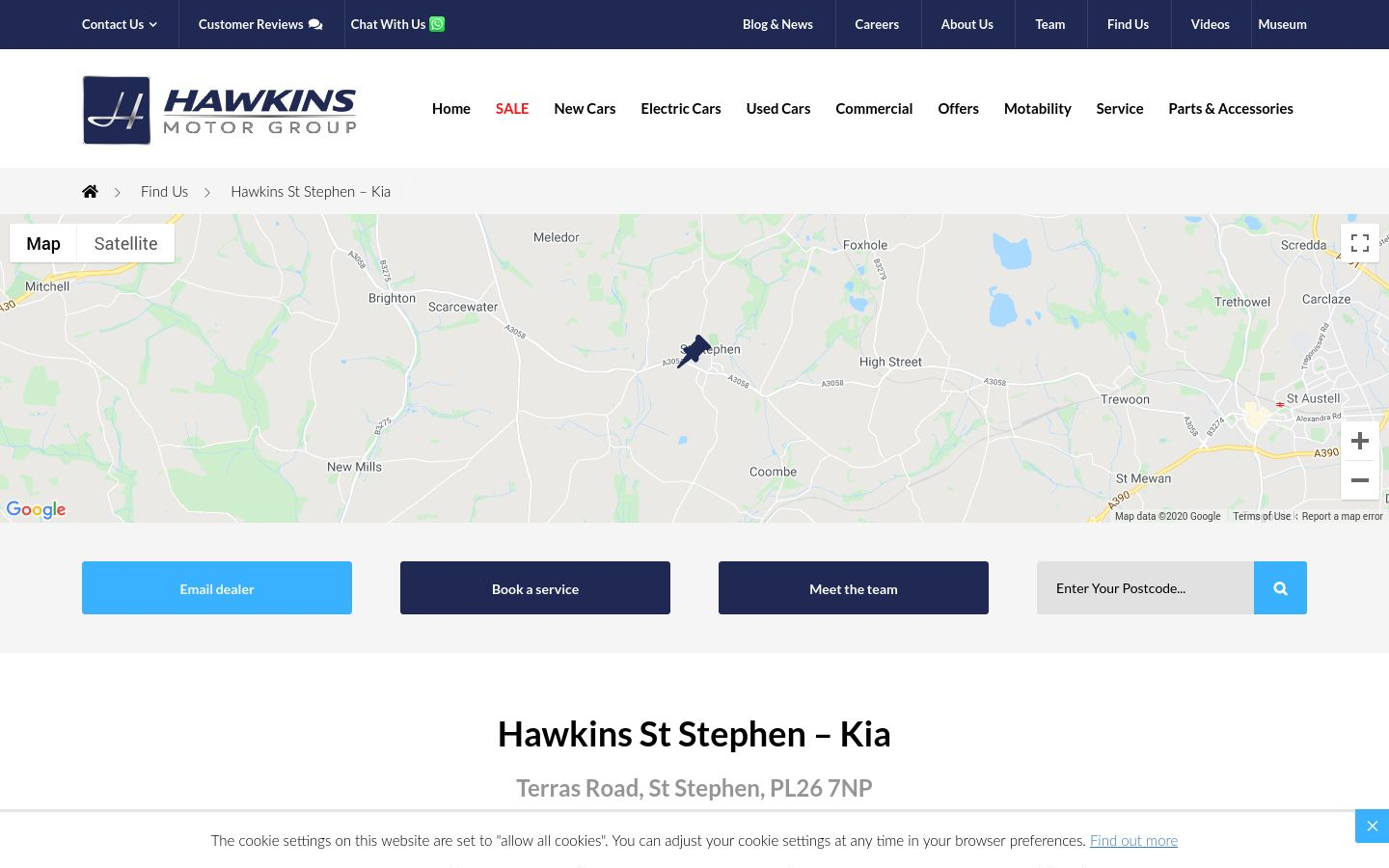1389x868 pixels.
Task: Open the map in fullscreen view
Action: click(x=1360, y=243)
